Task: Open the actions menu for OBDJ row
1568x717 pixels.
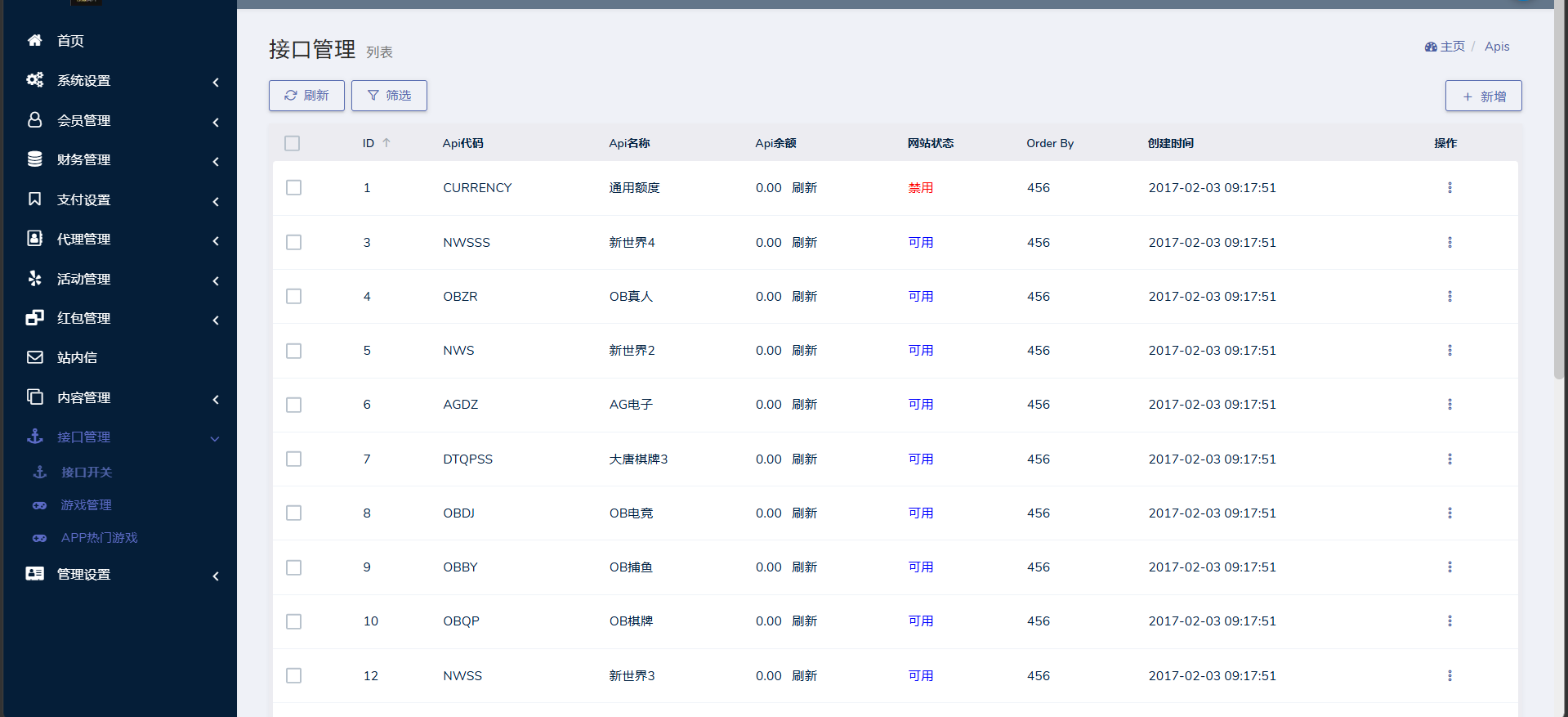Action: click(x=1450, y=513)
